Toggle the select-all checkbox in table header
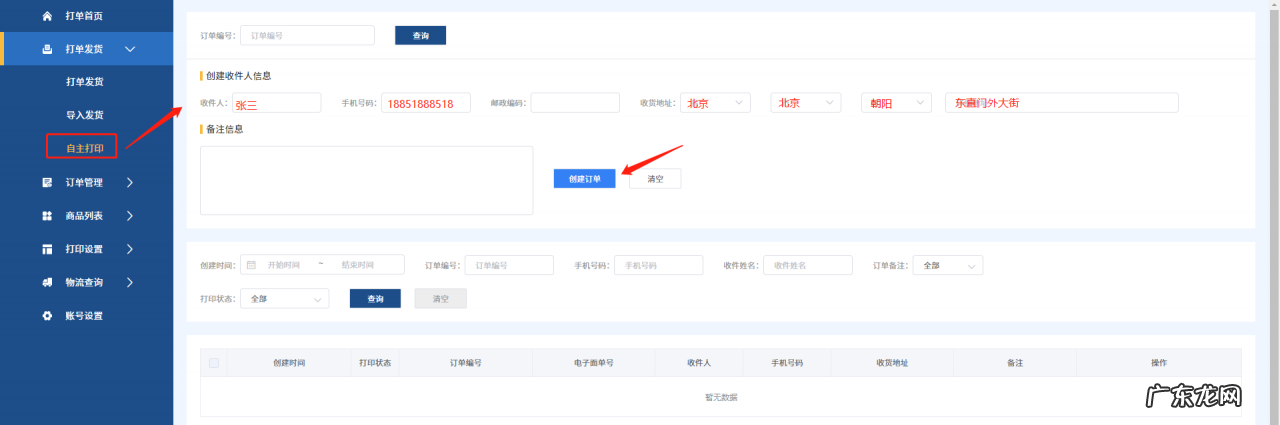 pyautogui.click(x=214, y=363)
